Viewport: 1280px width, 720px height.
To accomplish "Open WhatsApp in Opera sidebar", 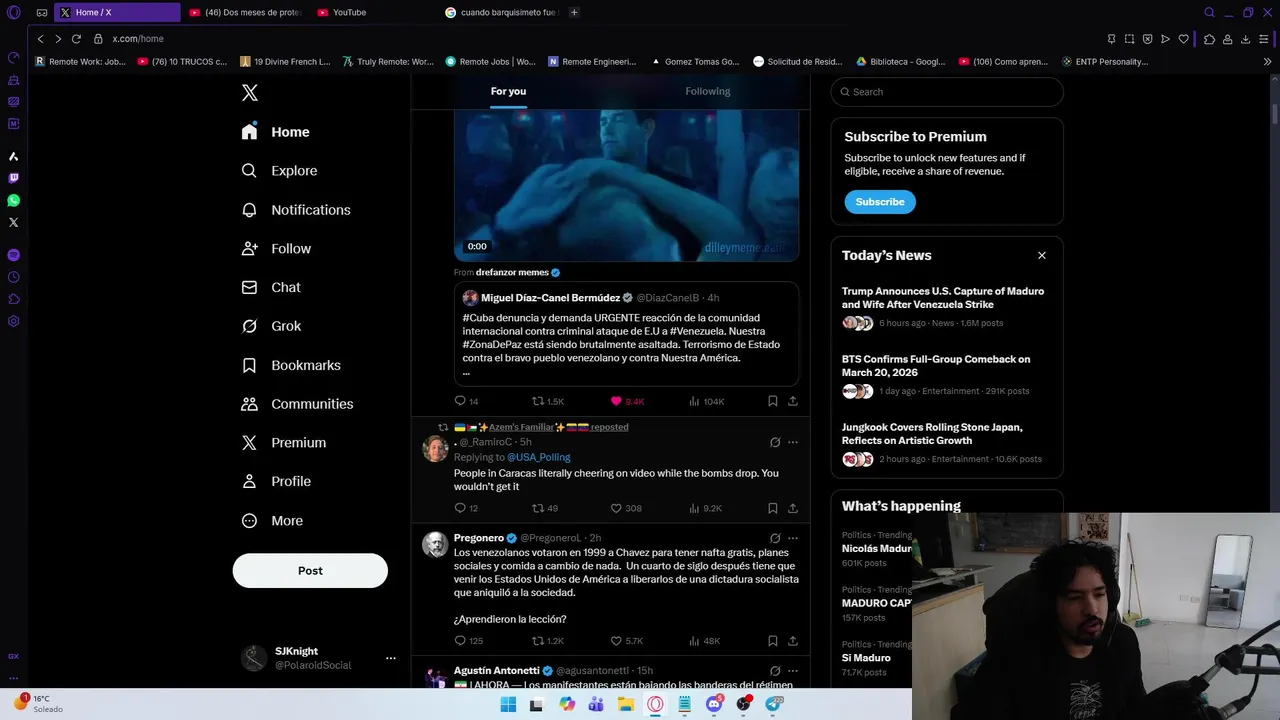I will point(14,201).
